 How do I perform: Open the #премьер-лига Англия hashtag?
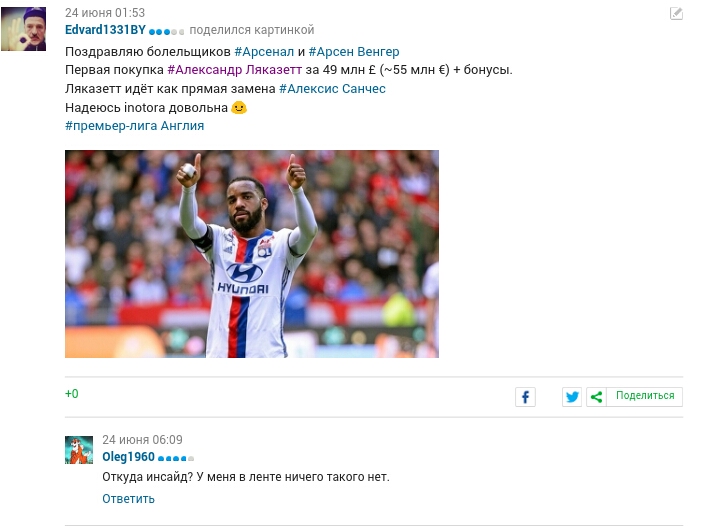pos(135,126)
